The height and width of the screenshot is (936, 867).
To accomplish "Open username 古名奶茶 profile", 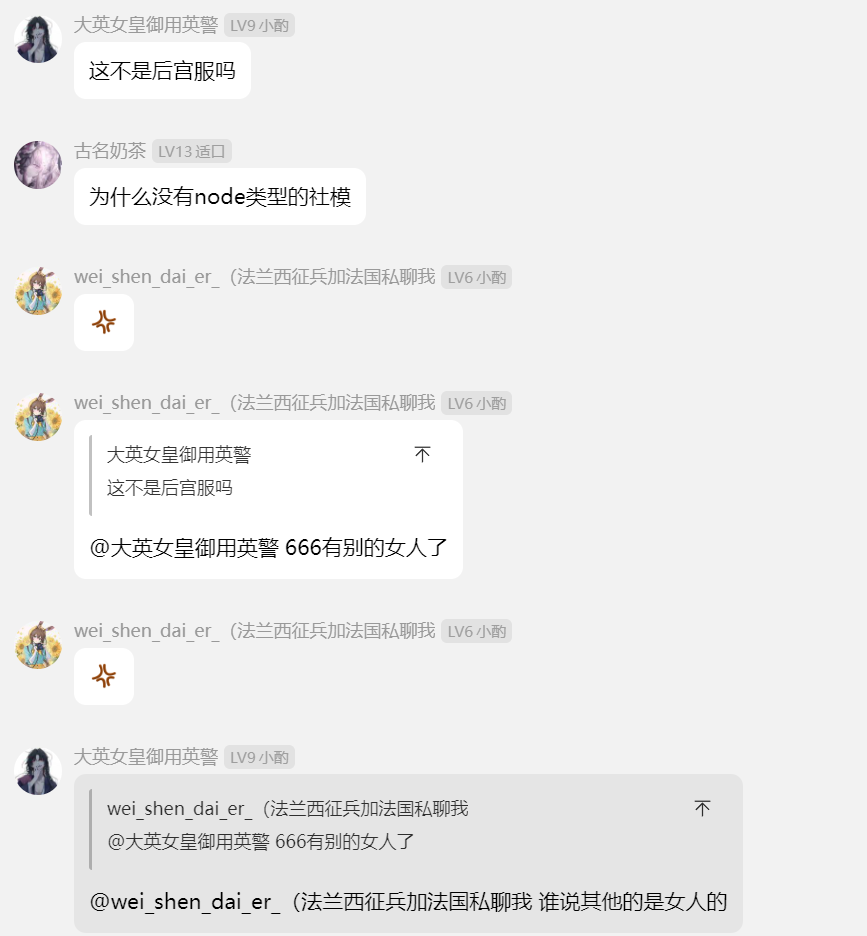I will [110, 151].
